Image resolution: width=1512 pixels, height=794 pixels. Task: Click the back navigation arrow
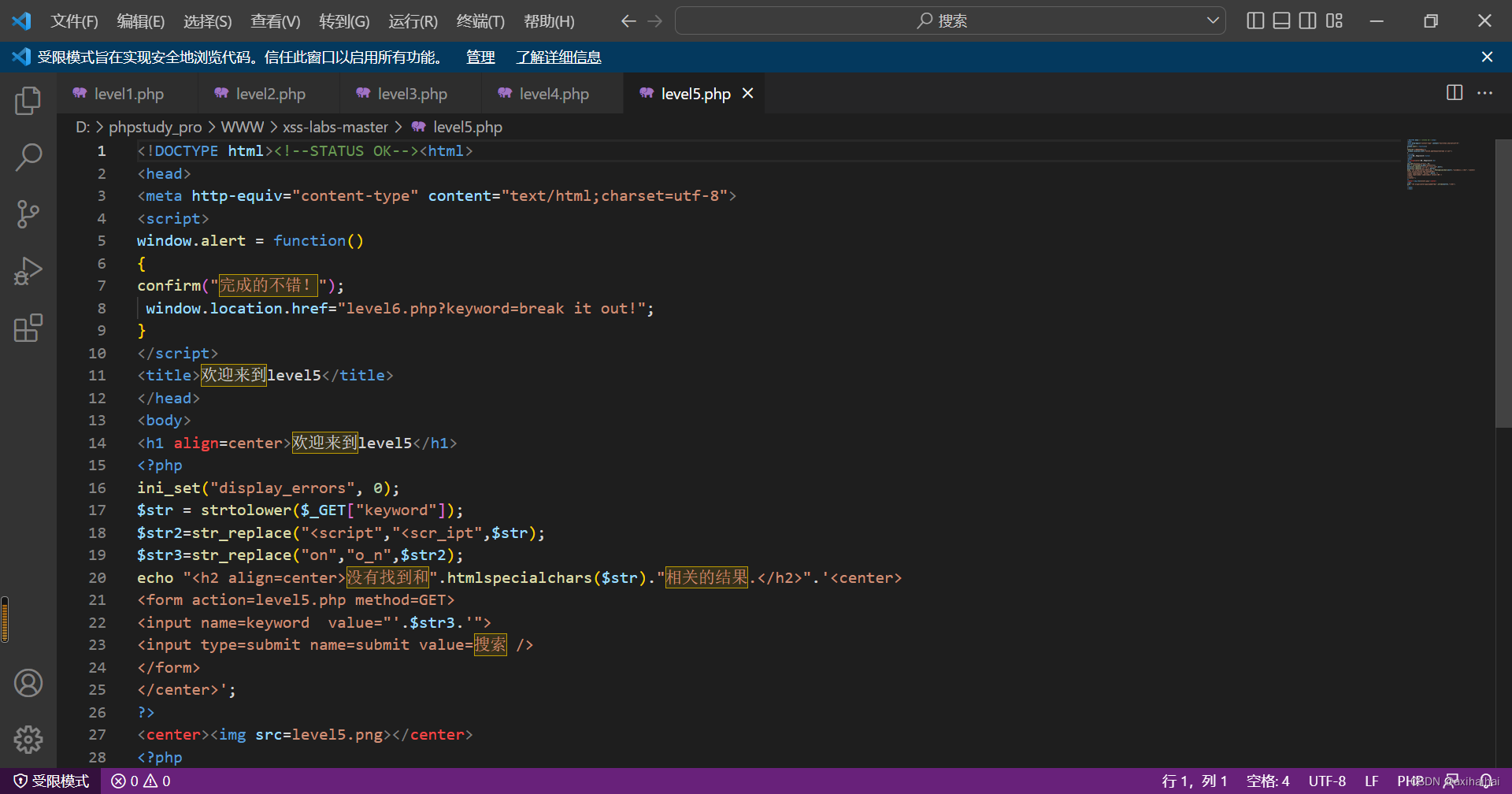tap(628, 20)
